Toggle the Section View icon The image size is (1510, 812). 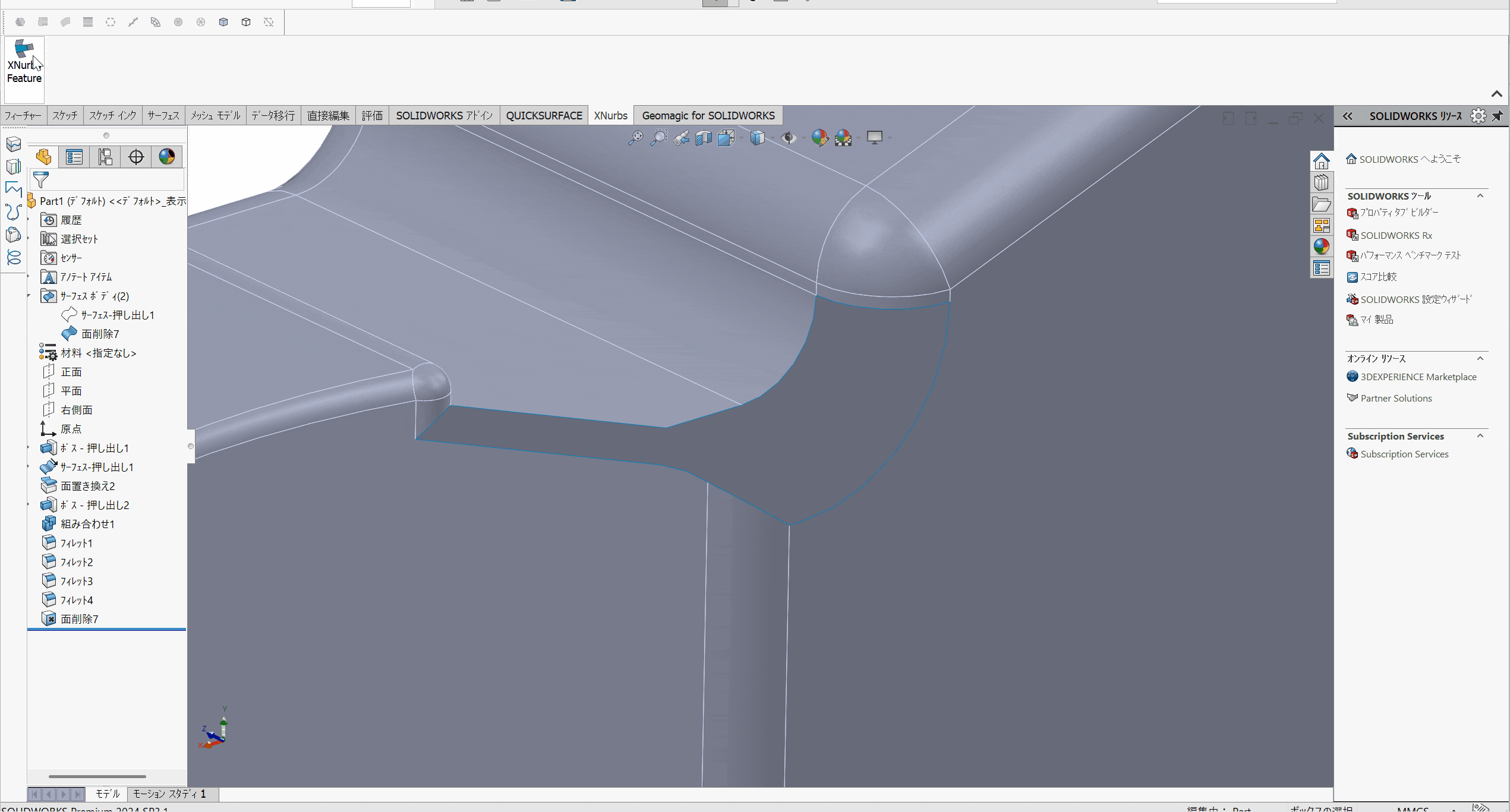click(x=704, y=138)
